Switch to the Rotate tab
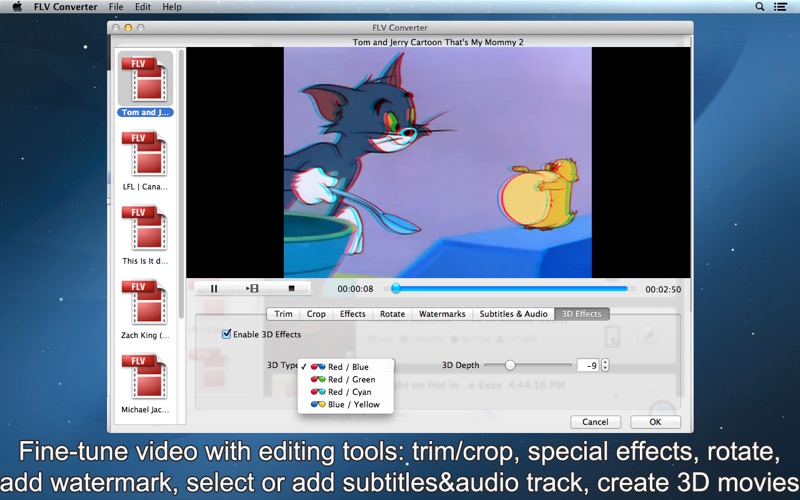This screenshot has height=500, width=800. [x=392, y=314]
